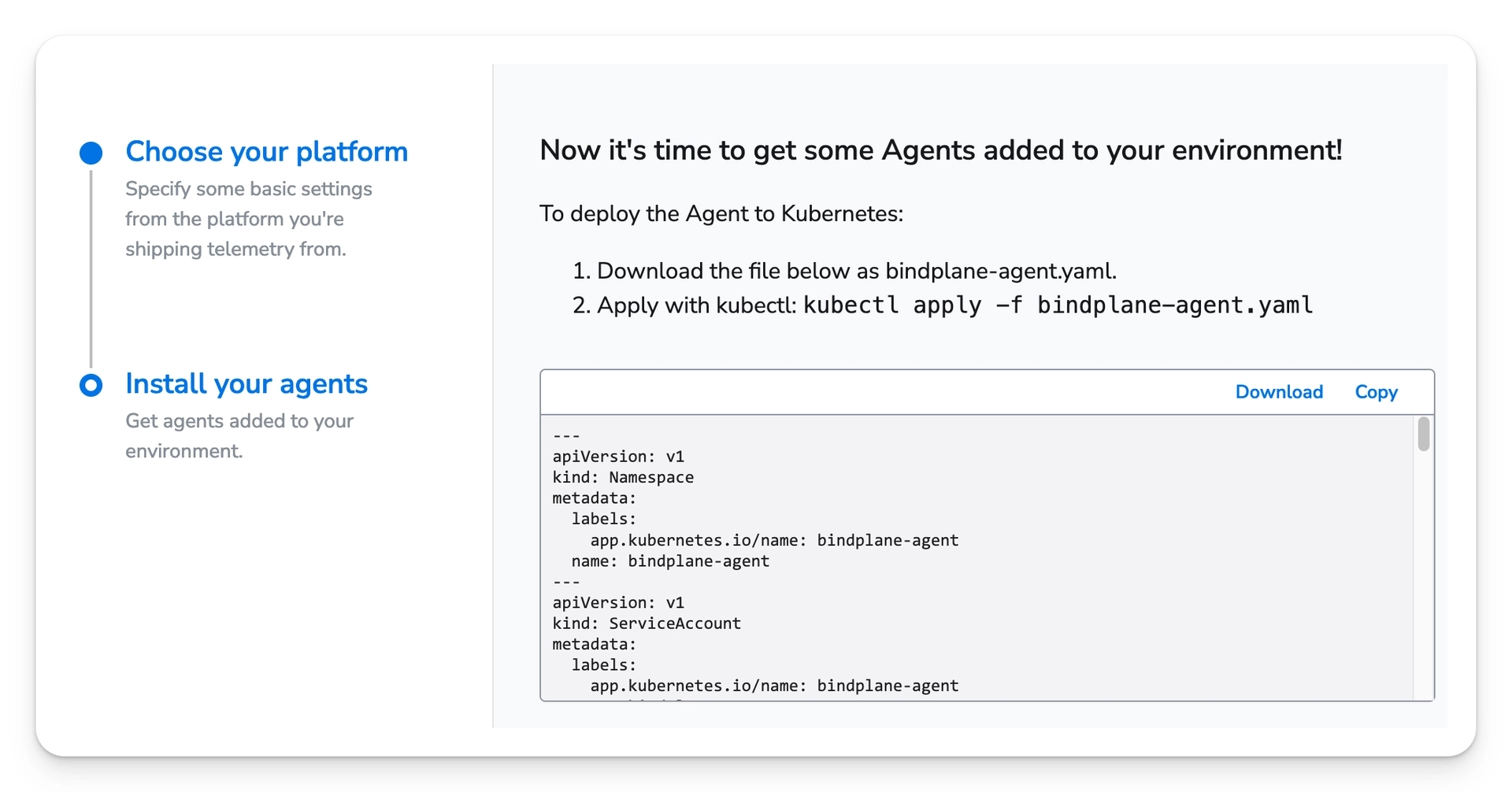Select the apiVersion: v1 line

pyautogui.click(x=618, y=456)
